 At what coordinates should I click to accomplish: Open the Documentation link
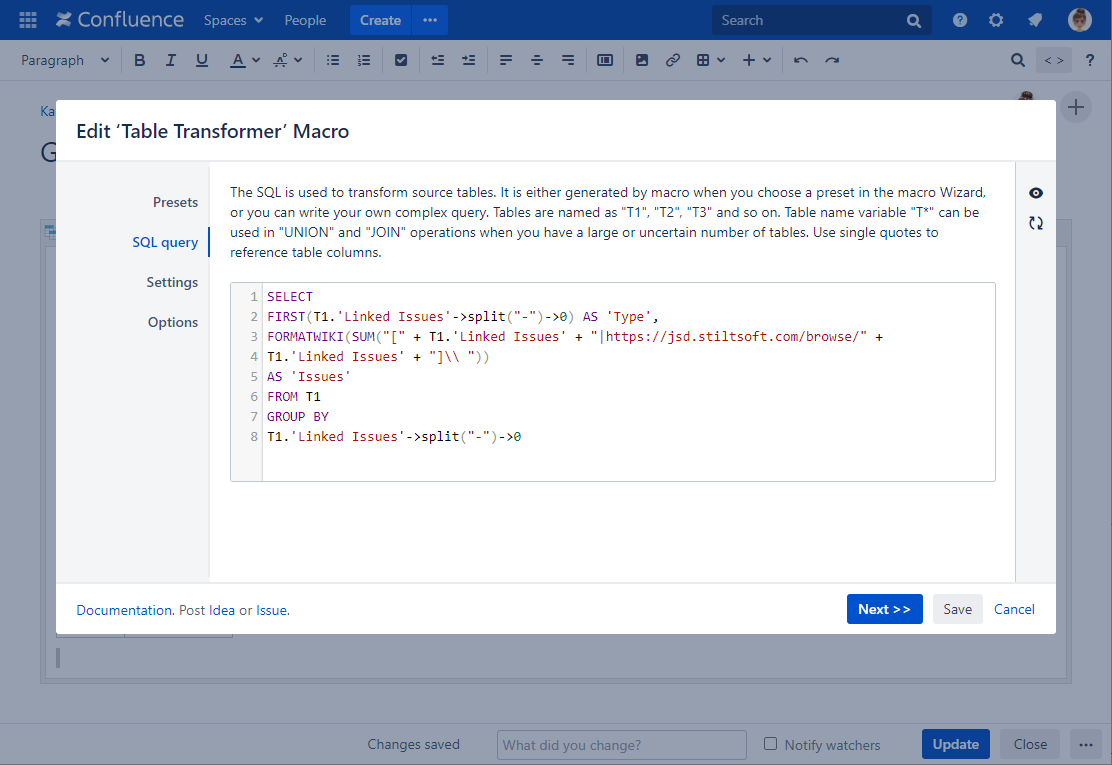pyautogui.click(x=124, y=610)
